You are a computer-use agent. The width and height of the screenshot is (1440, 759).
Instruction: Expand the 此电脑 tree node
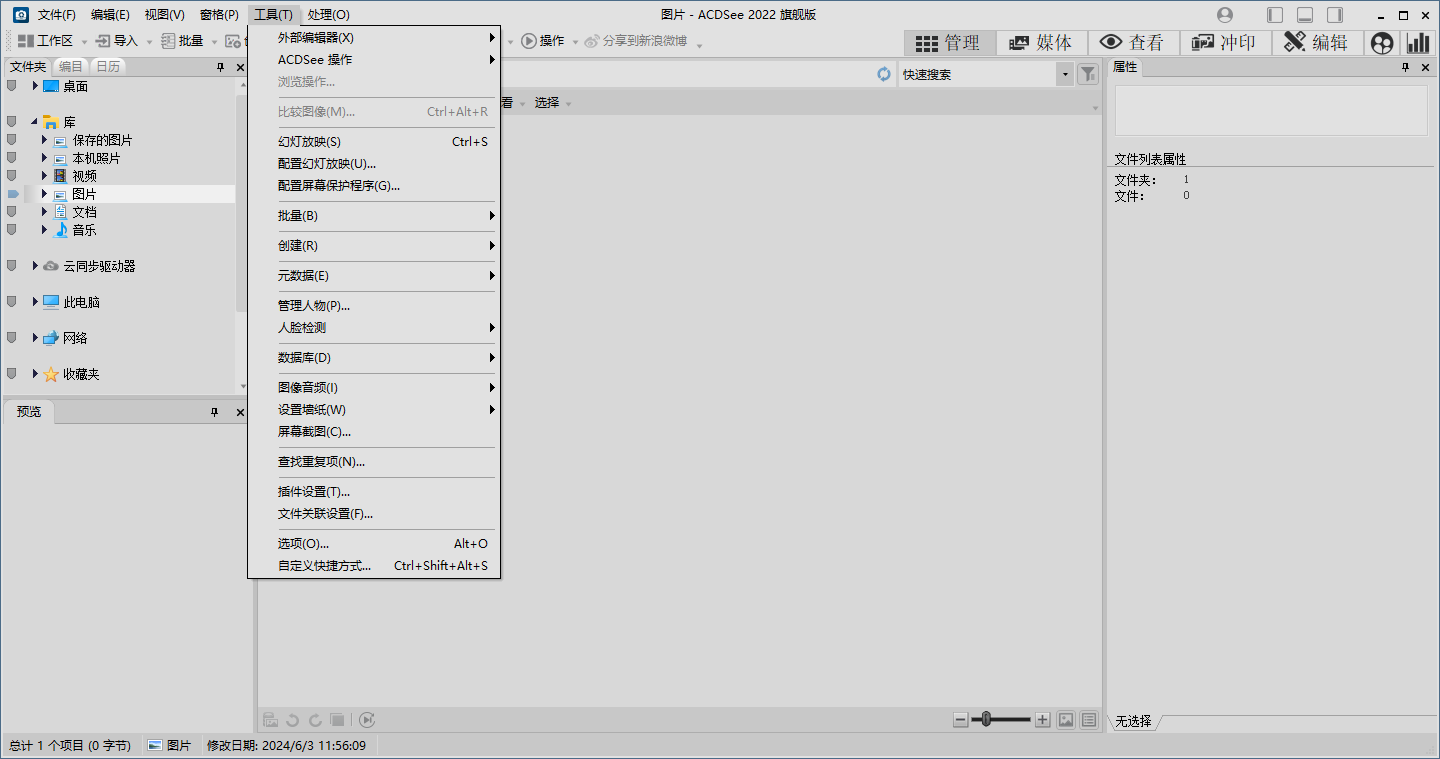pos(35,302)
